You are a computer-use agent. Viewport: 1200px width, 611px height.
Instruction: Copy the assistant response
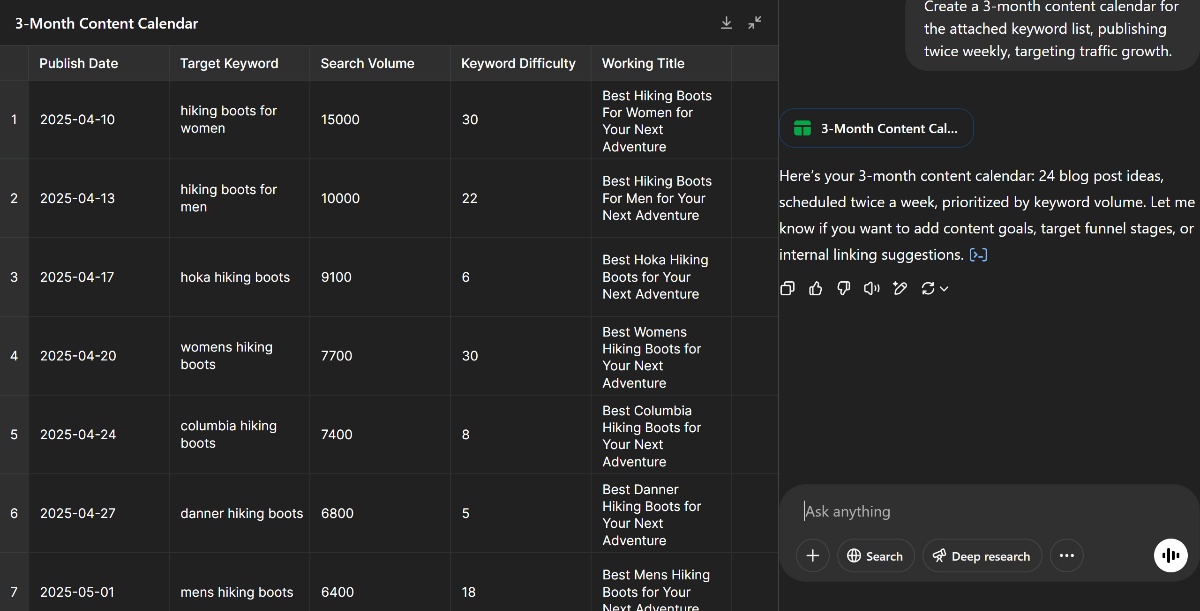click(x=787, y=288)
